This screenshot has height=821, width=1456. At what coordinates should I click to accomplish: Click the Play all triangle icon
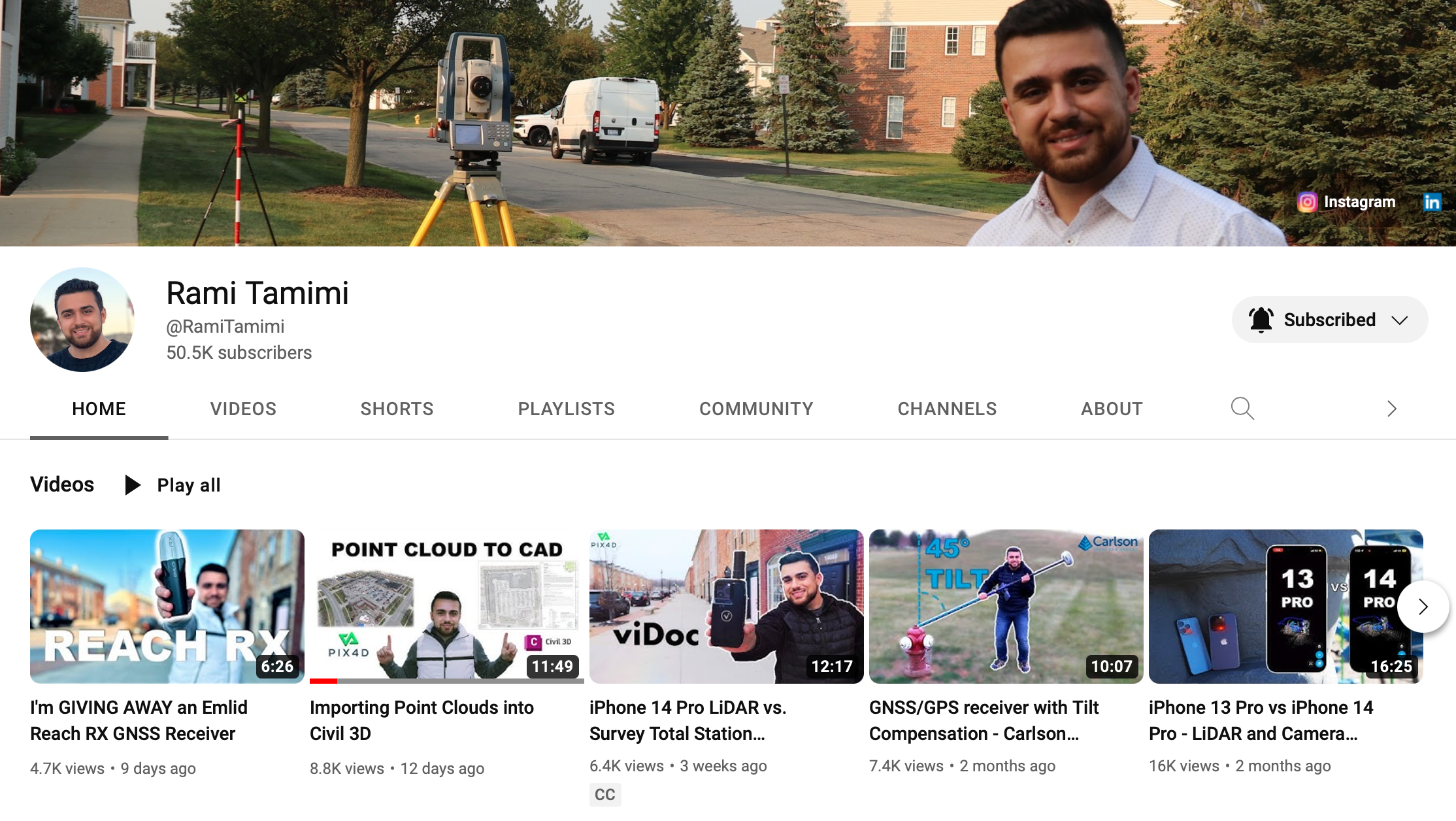133,485
